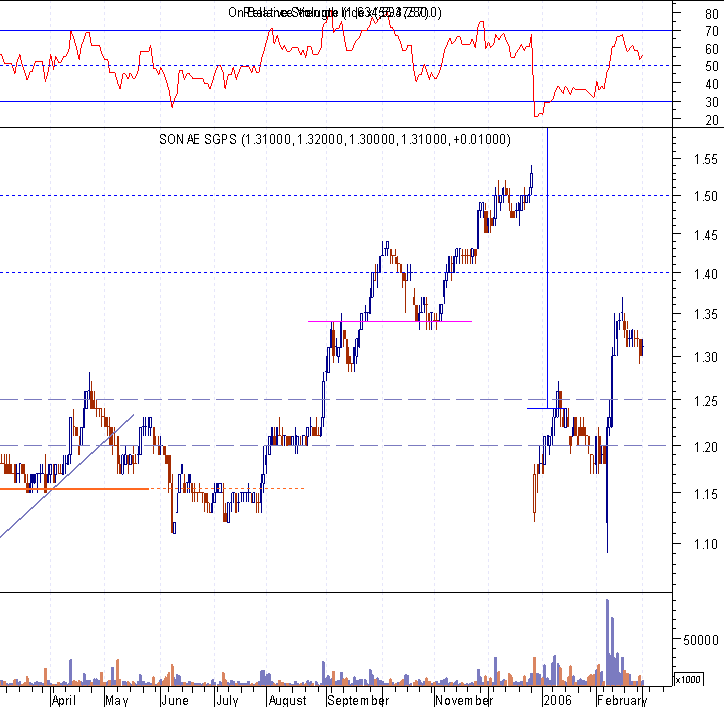The image size is (724, 707).
Task: Select the magenta horizontal support line
Action: [390, 321]
